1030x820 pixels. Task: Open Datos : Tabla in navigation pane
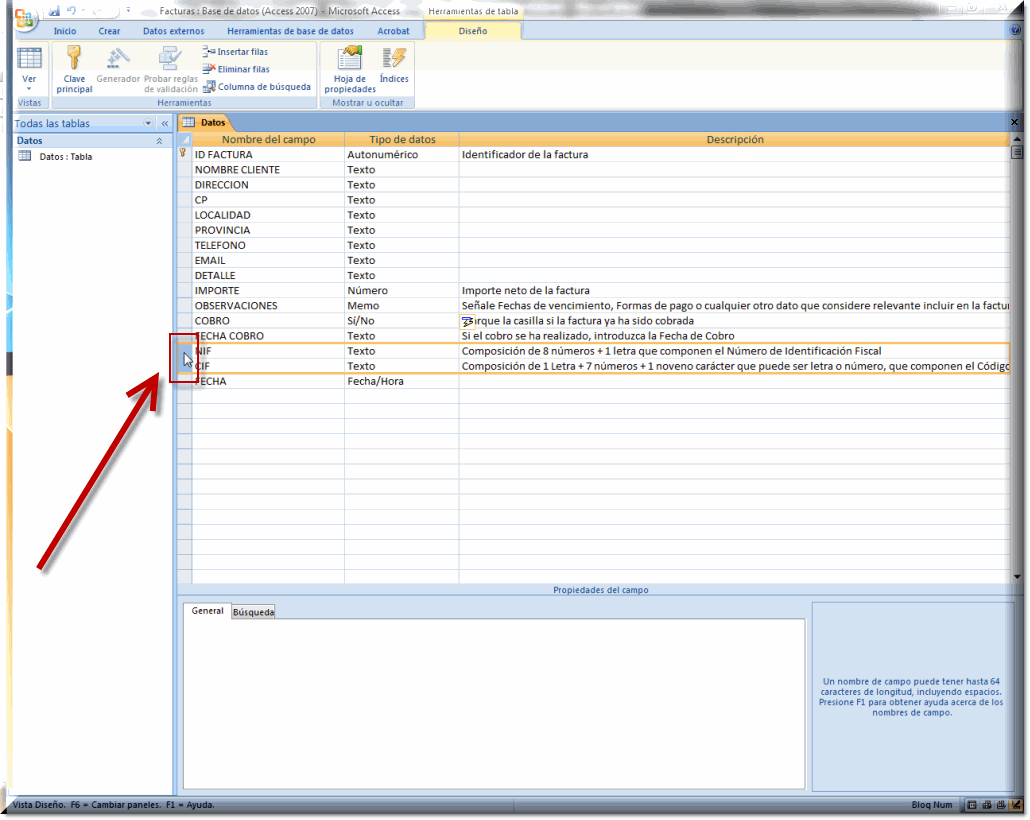click(65, 157)
